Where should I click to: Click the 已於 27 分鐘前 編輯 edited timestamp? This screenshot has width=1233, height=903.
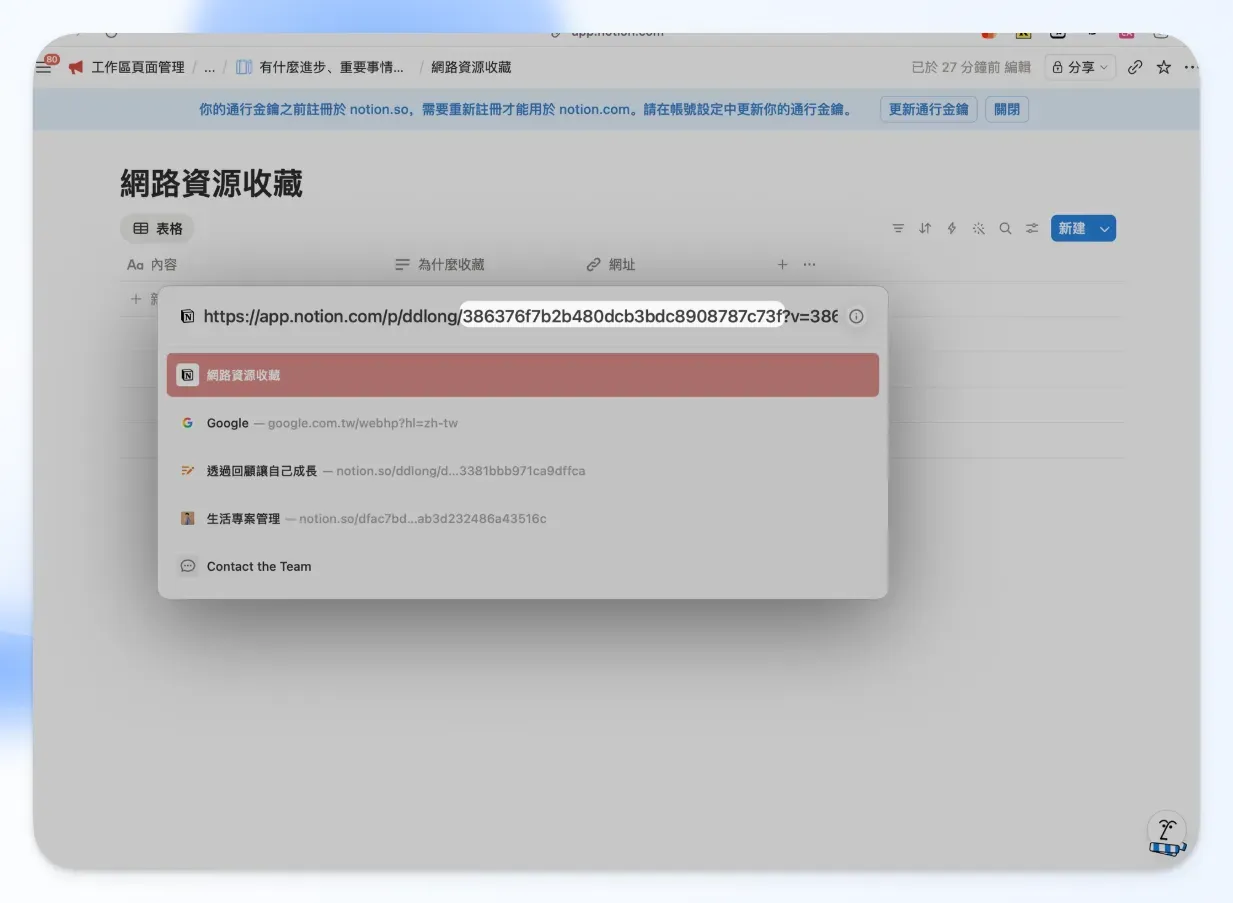point(971,67)
